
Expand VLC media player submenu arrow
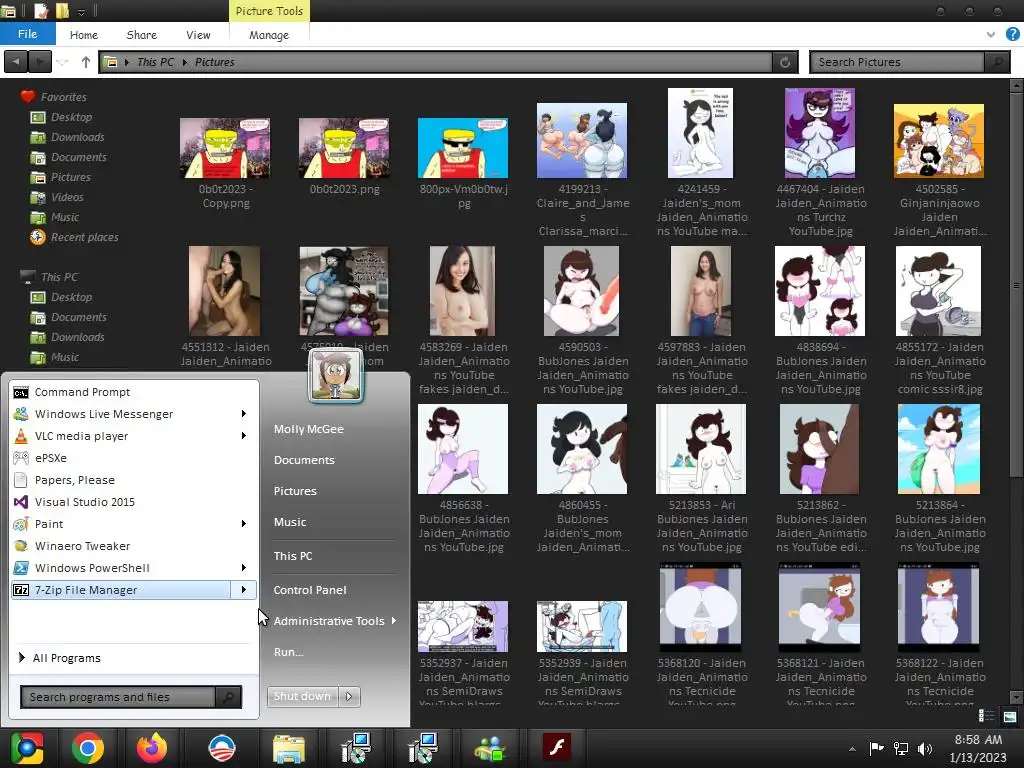click(244, 436)
